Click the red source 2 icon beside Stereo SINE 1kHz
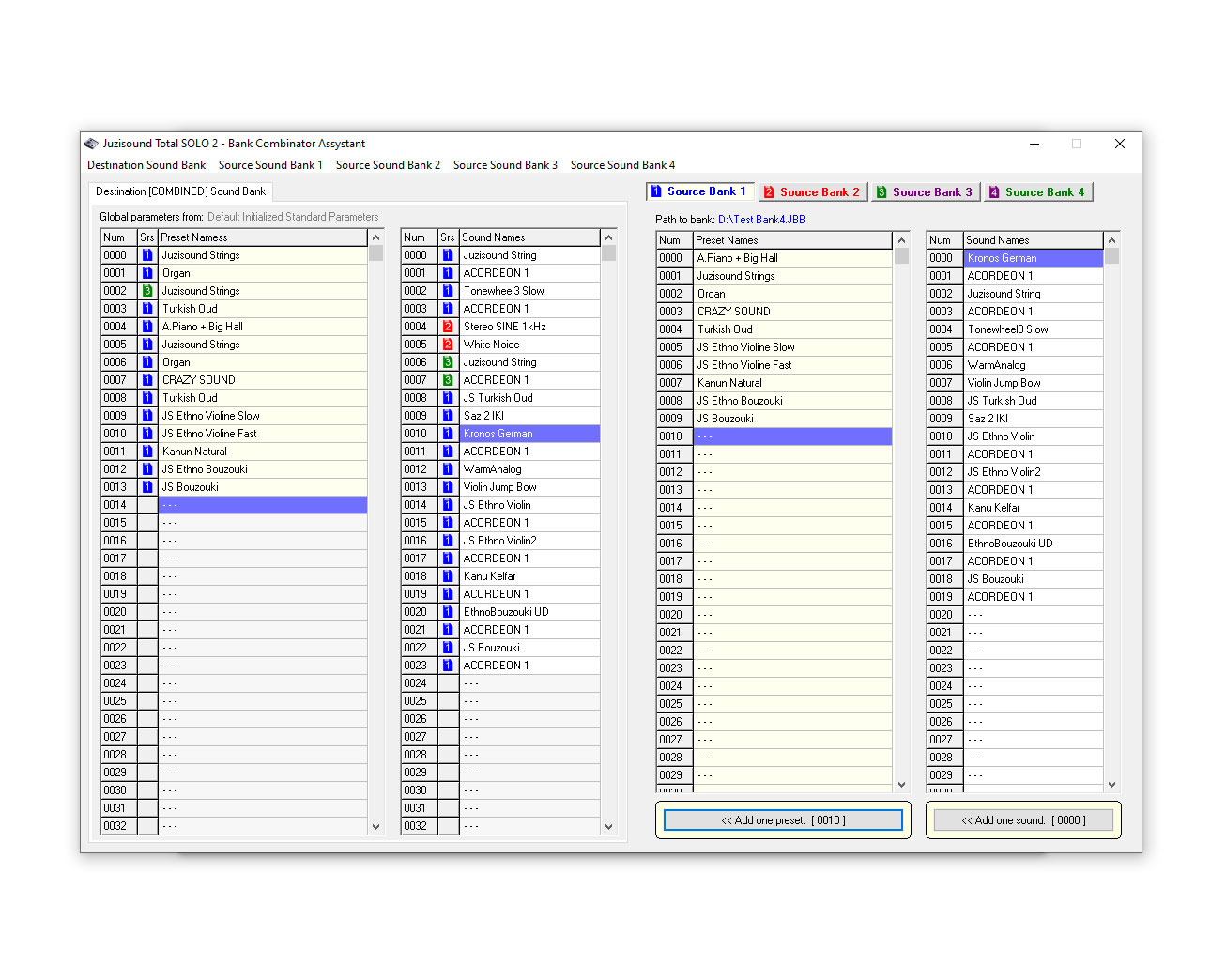Image resolution: width=1226 pixels, height=980 pixels. [448, 327]
